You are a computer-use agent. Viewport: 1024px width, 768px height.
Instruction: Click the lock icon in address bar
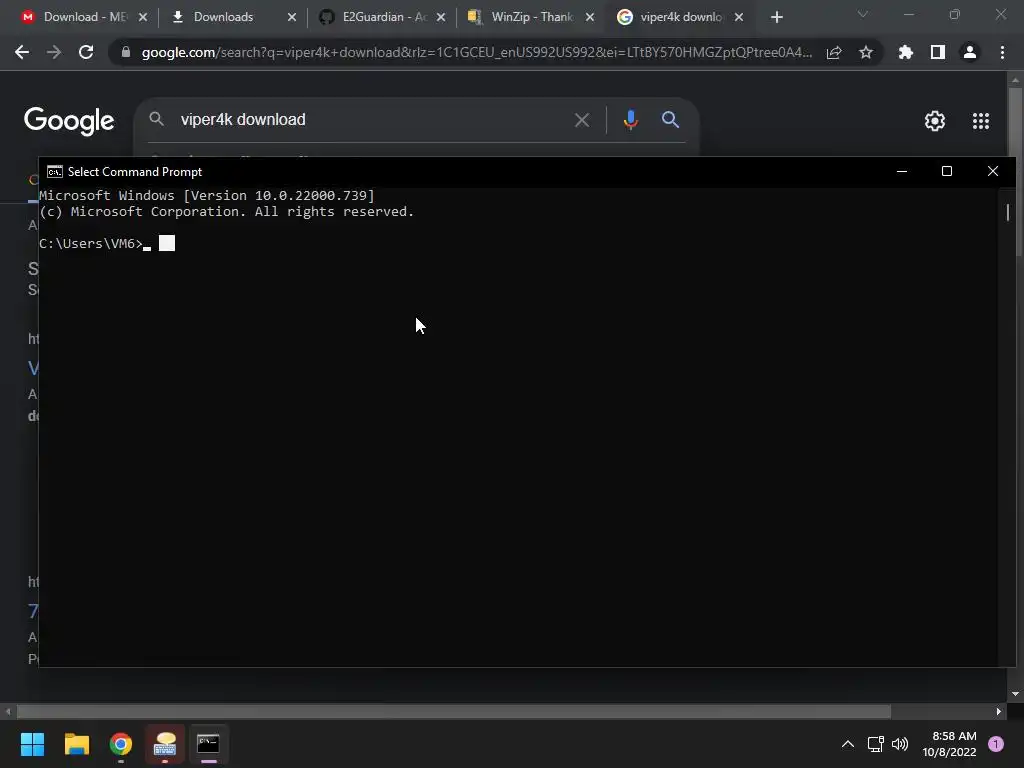tap(125, 52)
